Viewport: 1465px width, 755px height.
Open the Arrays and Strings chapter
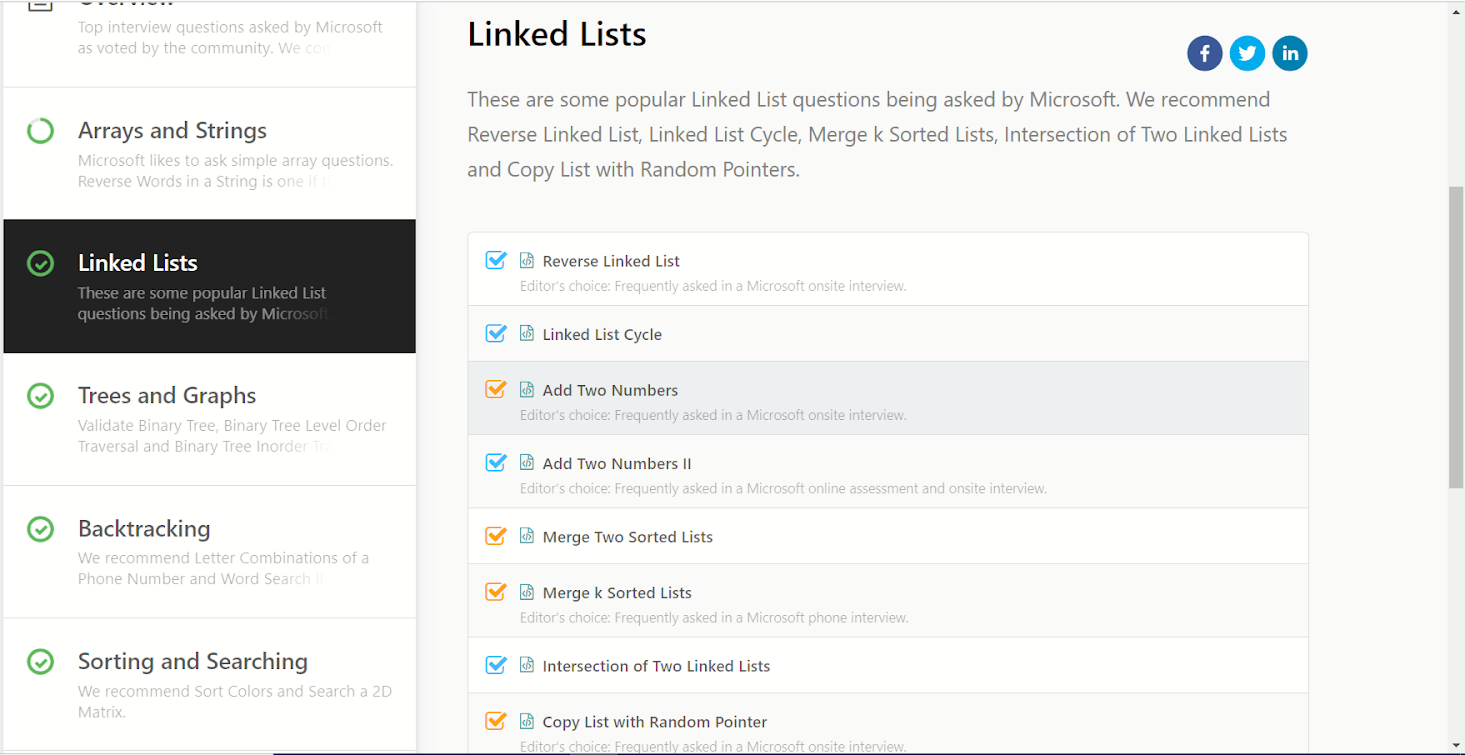tap(172, 131)
